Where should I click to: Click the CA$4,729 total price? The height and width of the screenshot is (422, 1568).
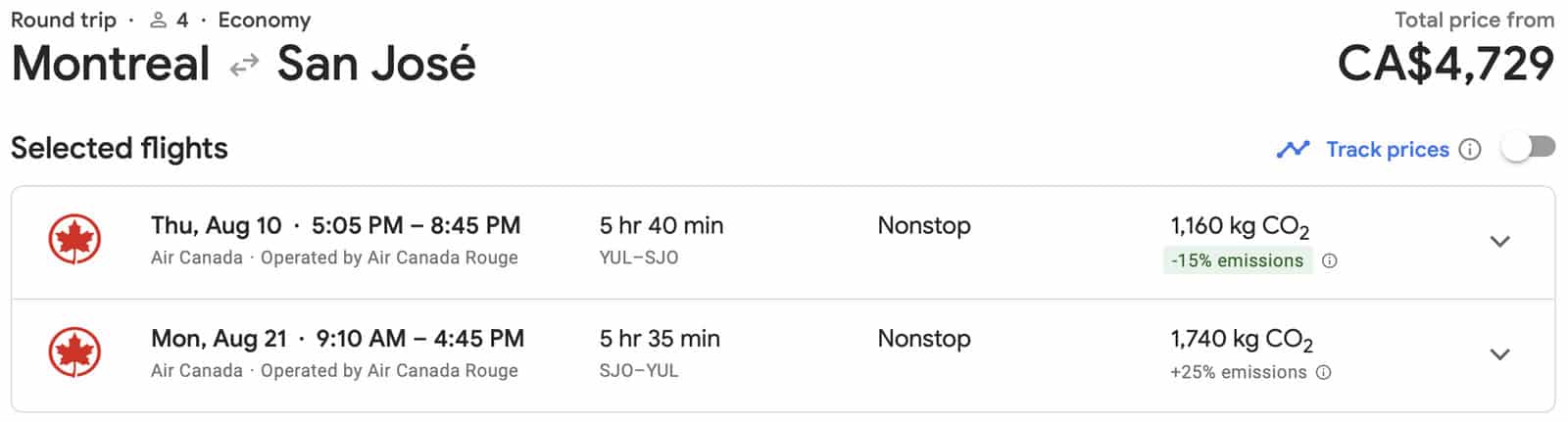pyautogui.click(x=1445, y=64)
